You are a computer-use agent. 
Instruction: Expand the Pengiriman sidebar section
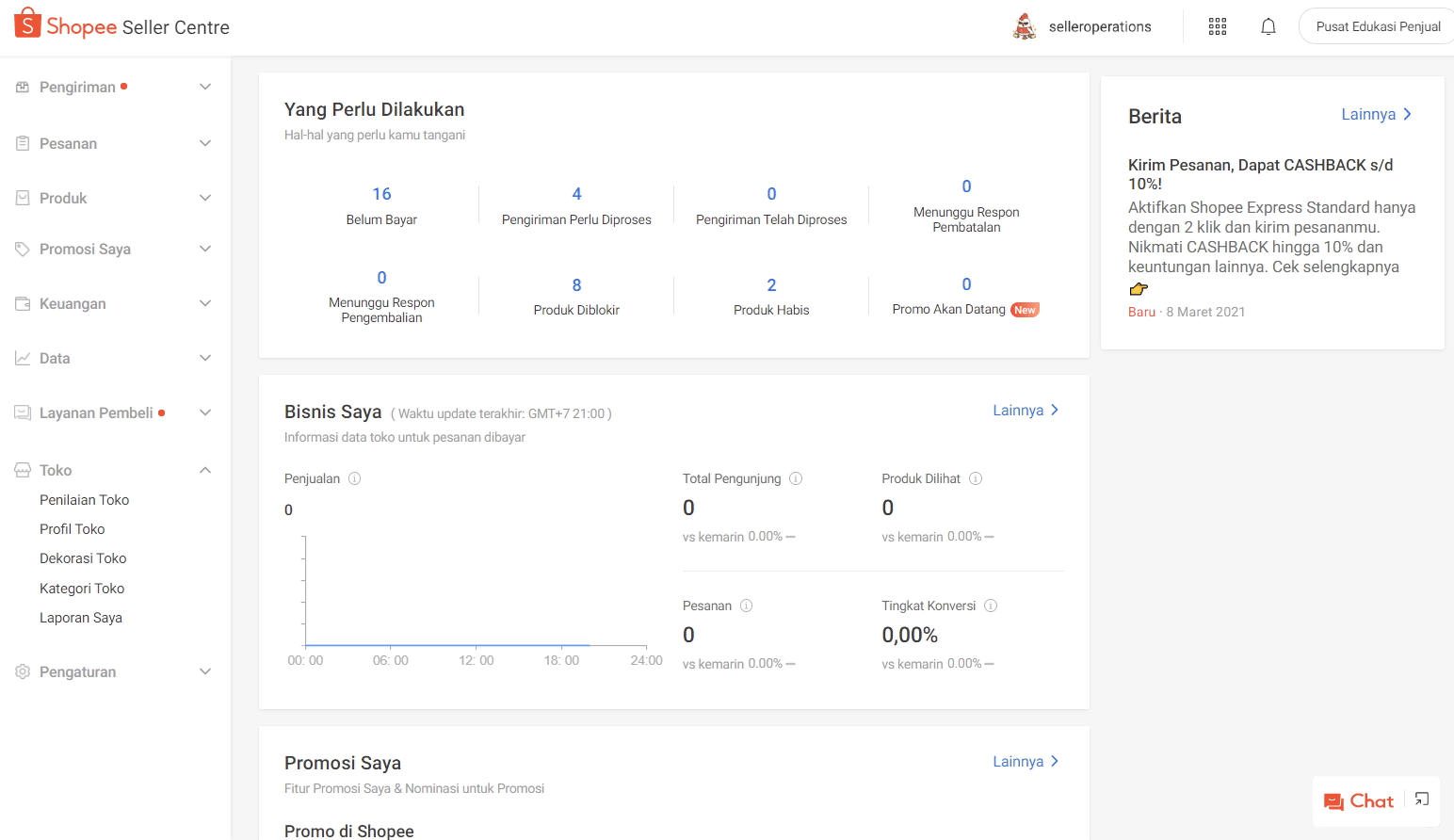[x=205, y=87]
